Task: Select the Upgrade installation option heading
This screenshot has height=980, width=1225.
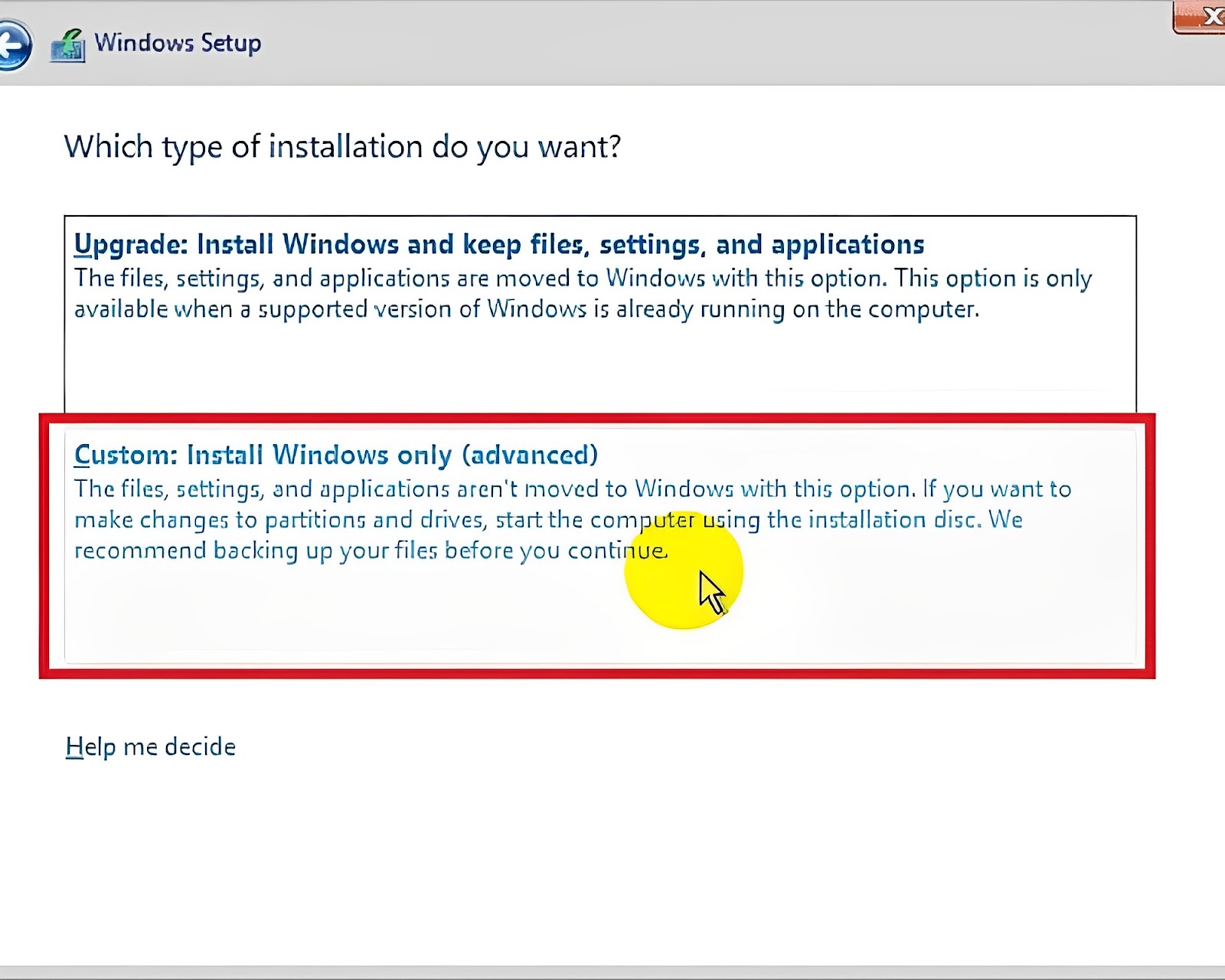Action: [x=498, y=244]
